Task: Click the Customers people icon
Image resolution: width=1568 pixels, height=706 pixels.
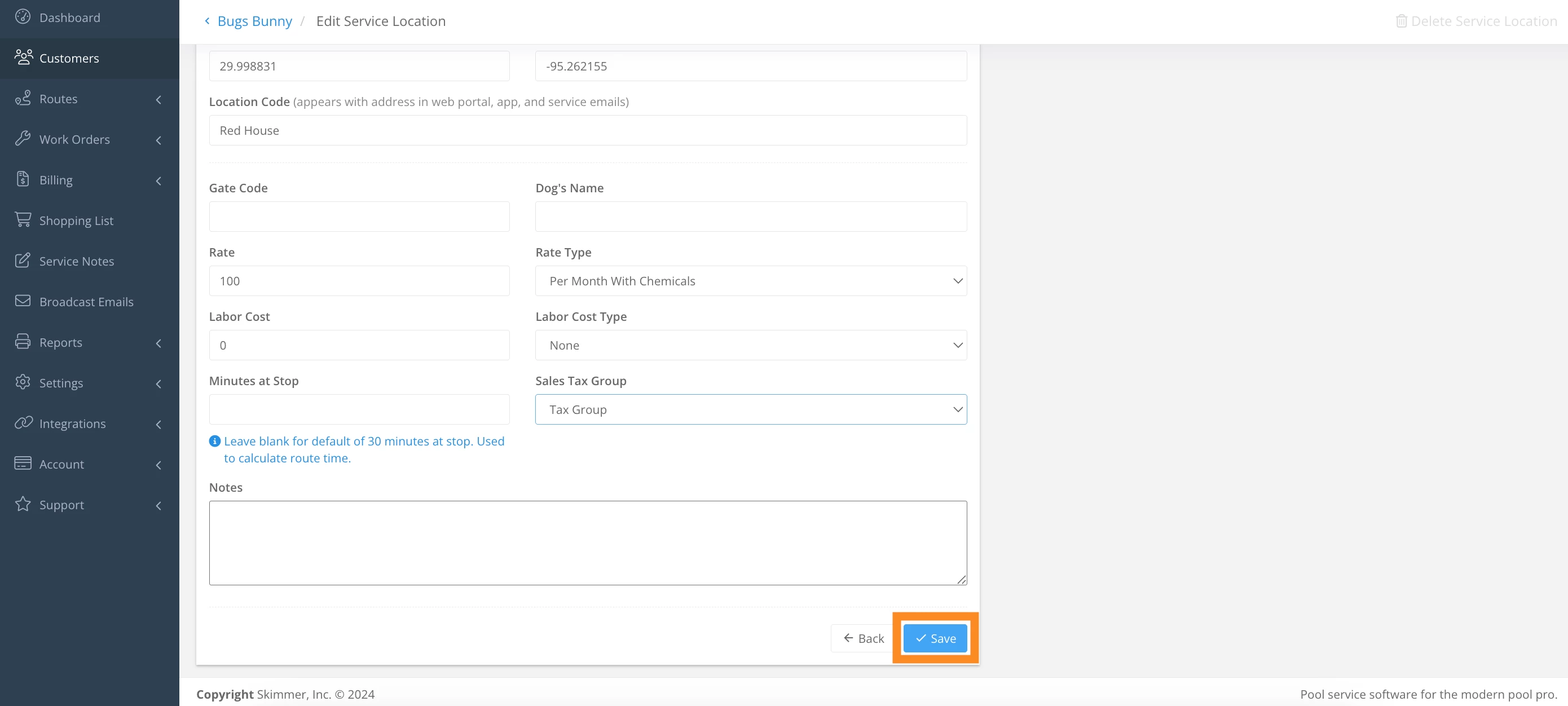Action: tap(23, 57)
